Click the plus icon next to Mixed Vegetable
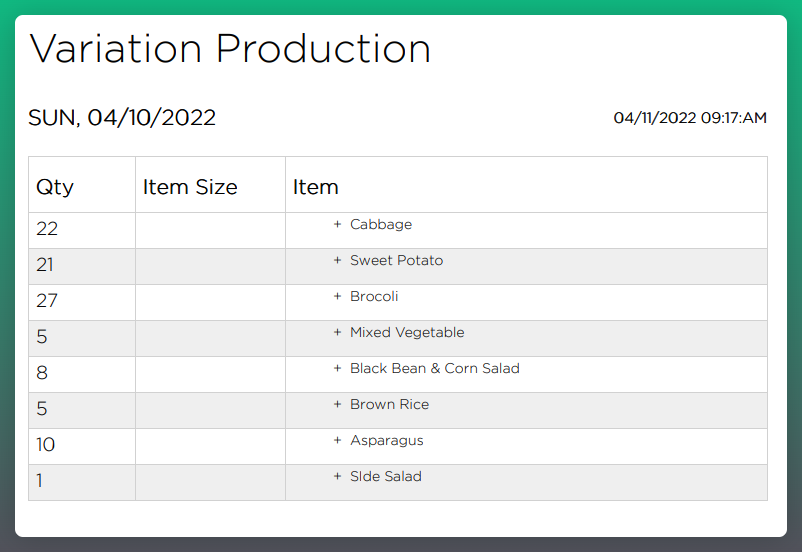802x552 pixels. (x=337, y=333)
